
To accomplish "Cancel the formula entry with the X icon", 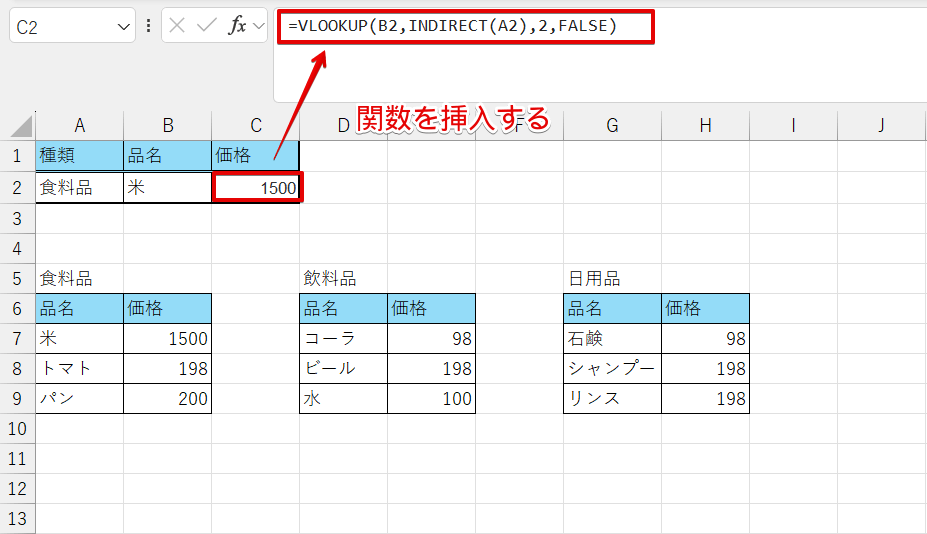I will [177, 25].
